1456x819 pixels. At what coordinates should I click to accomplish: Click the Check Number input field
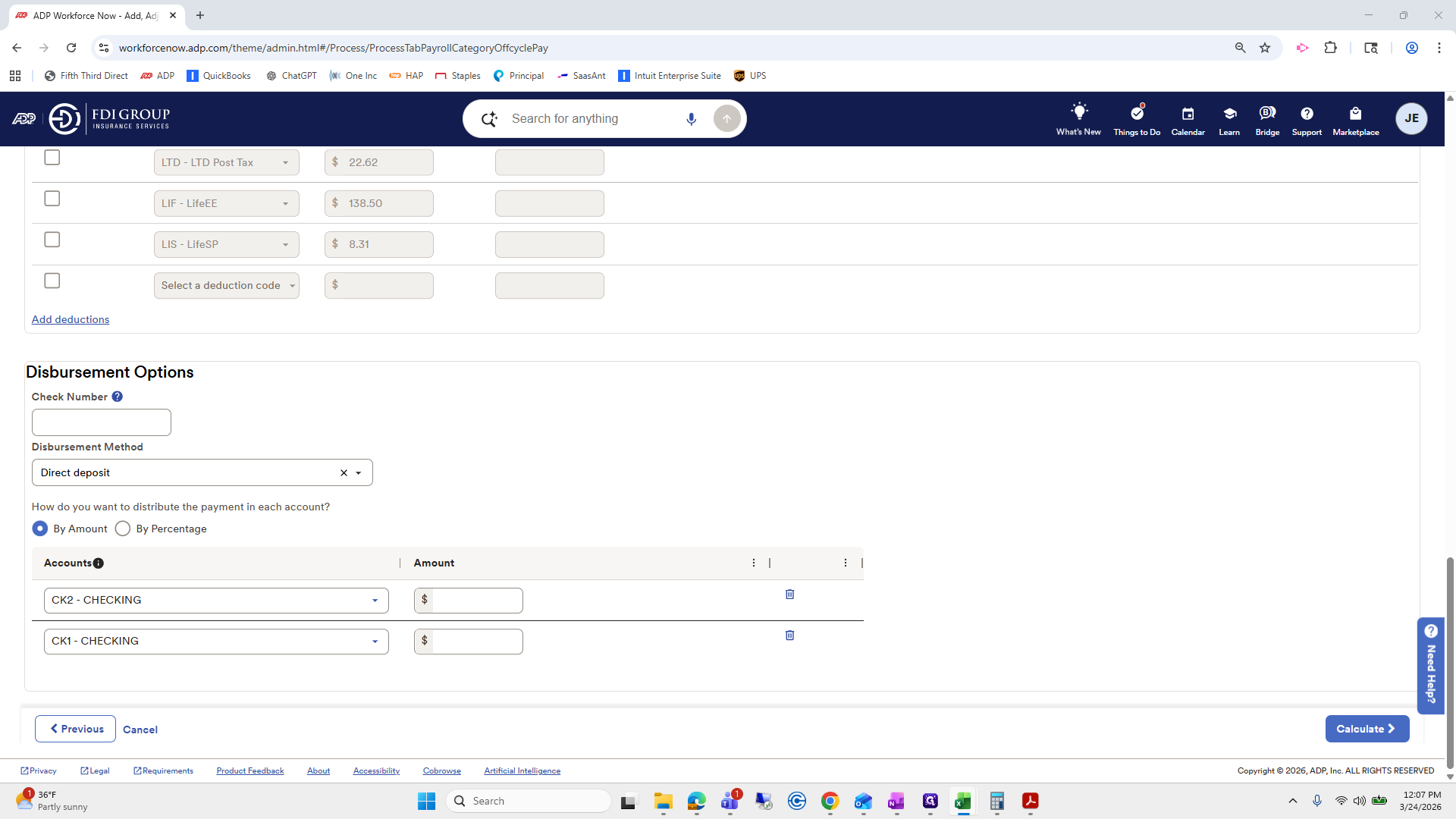[x=102, y=422]
